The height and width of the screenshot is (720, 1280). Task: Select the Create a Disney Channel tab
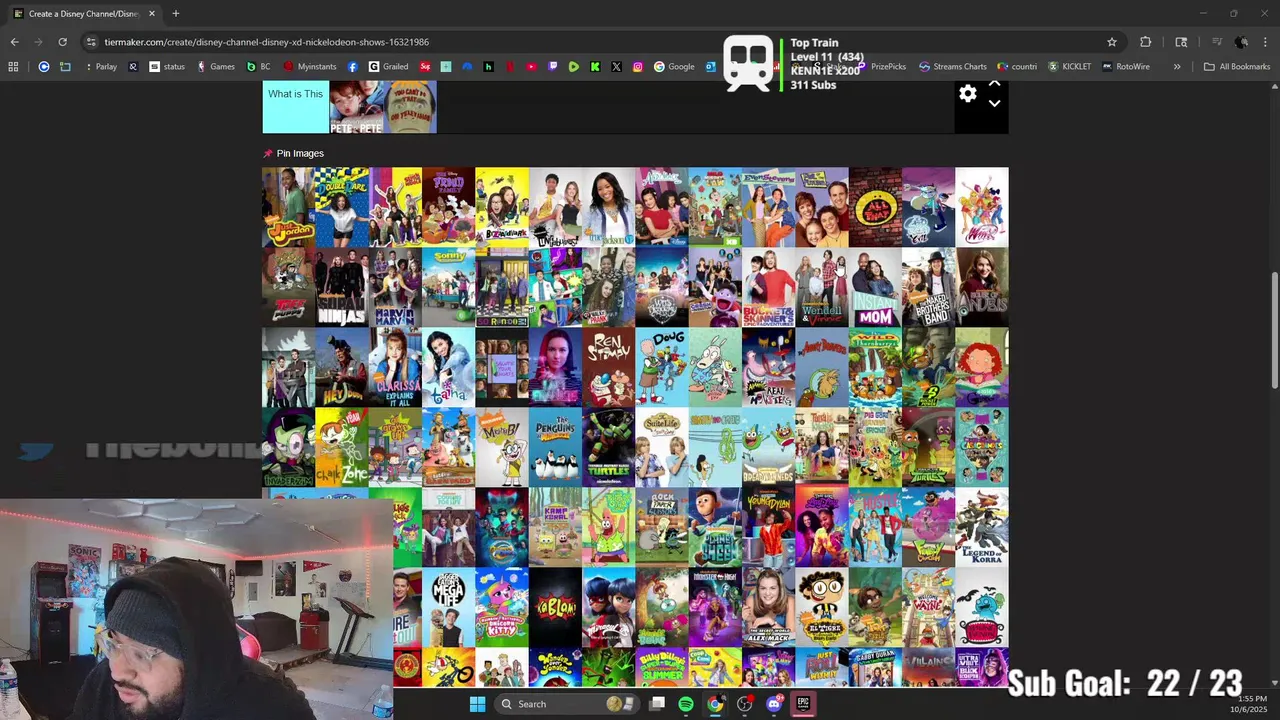pos(82,14)
